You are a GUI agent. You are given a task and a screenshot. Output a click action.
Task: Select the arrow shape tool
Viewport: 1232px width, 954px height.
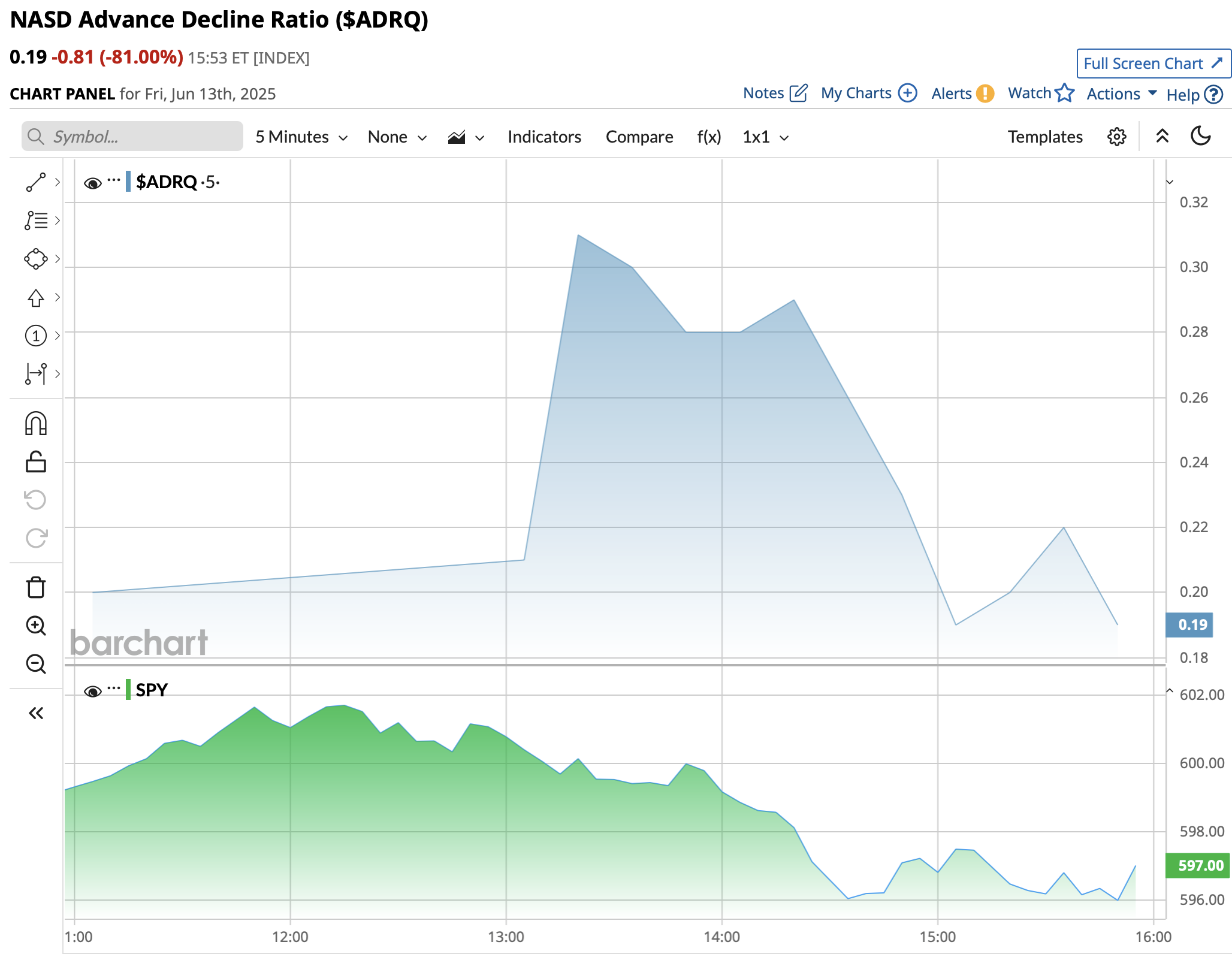(35, 298)
